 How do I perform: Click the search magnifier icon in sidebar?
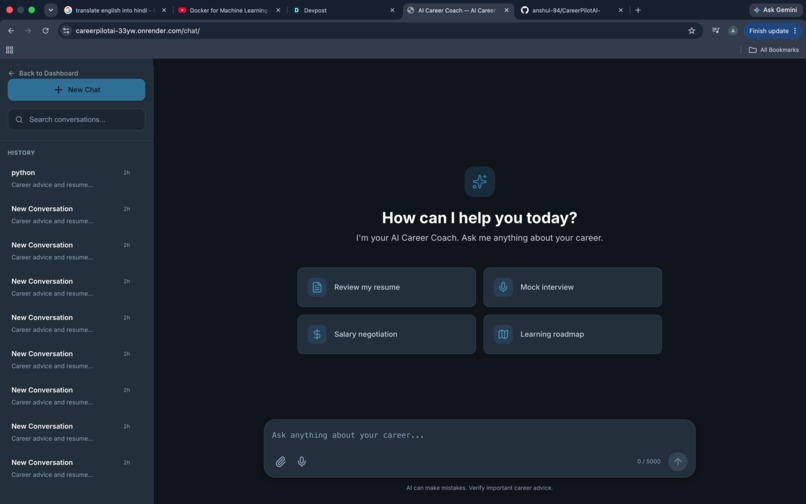coord(19,119)
